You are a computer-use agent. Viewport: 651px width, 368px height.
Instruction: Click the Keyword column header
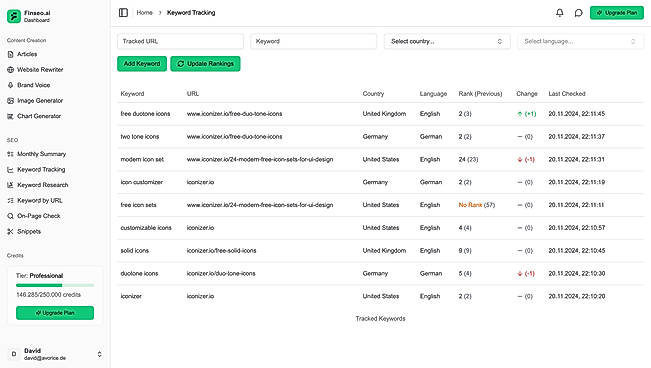[x=132, y=94]
